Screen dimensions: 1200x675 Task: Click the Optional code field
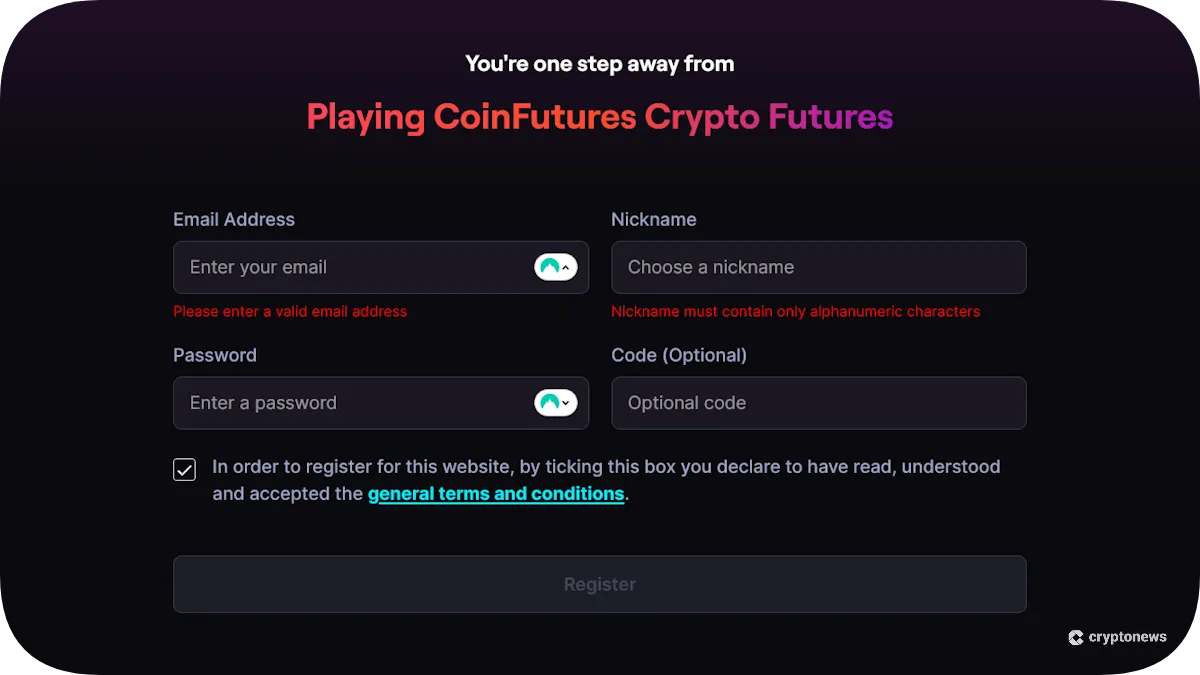point(818,403)
